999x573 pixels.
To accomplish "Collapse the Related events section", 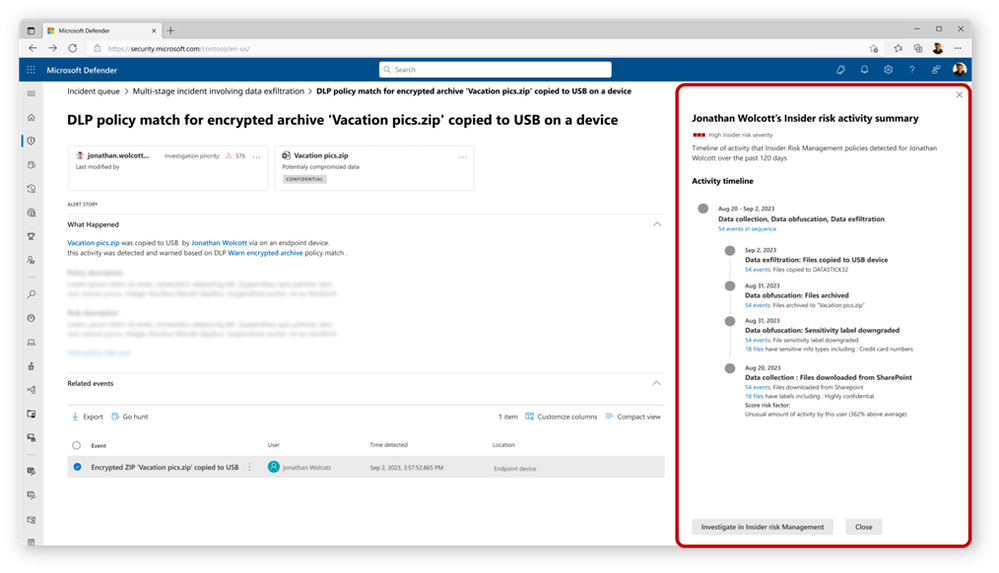I will 657,383.
